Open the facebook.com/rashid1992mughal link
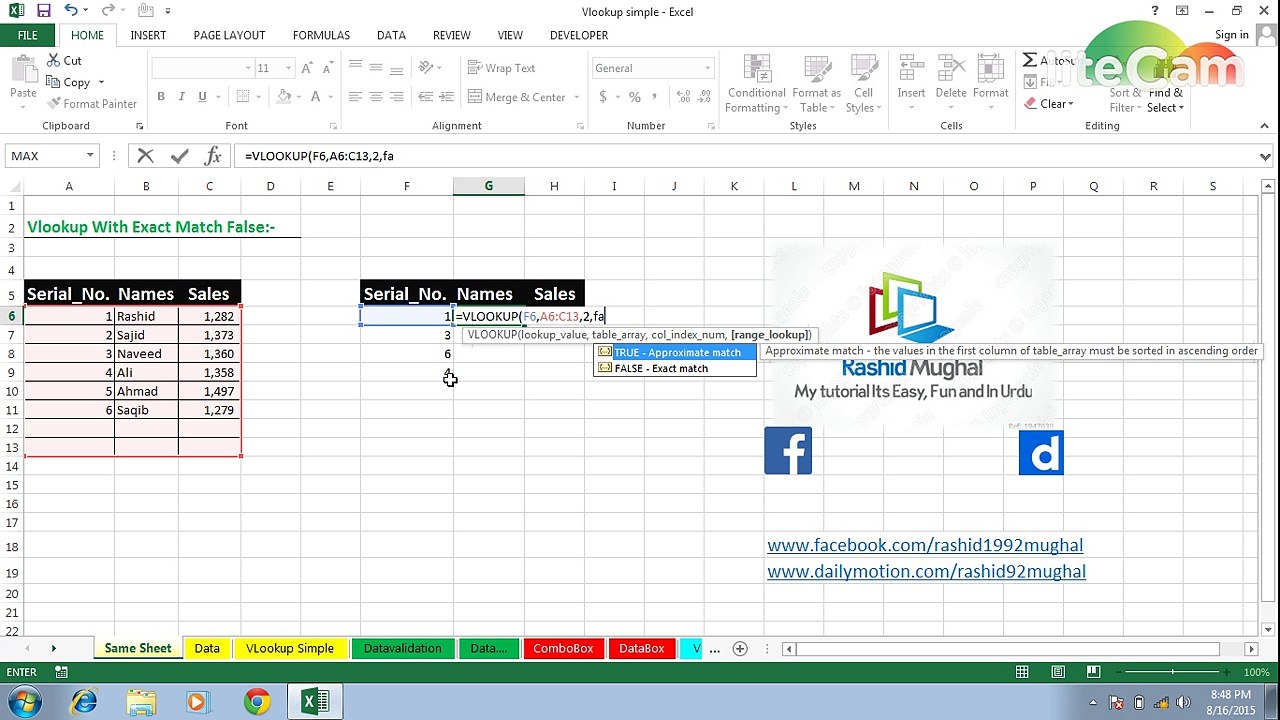Viewport: 1280px width, 720px height. click(x=925, y=545)
